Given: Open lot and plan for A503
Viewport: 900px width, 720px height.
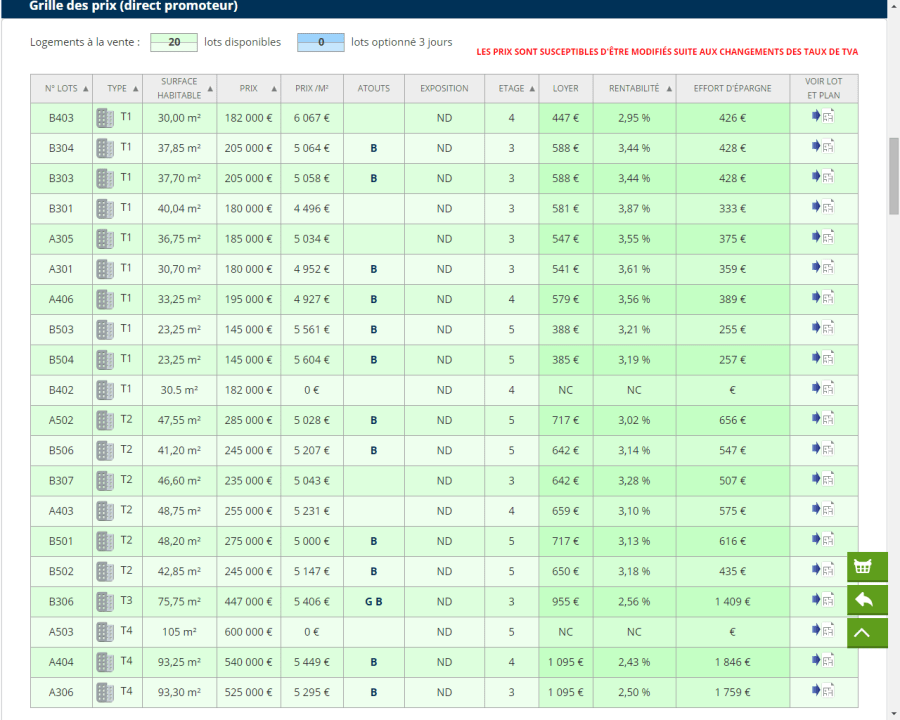Looking at the screenshot, I should click(x=822, y=632).
